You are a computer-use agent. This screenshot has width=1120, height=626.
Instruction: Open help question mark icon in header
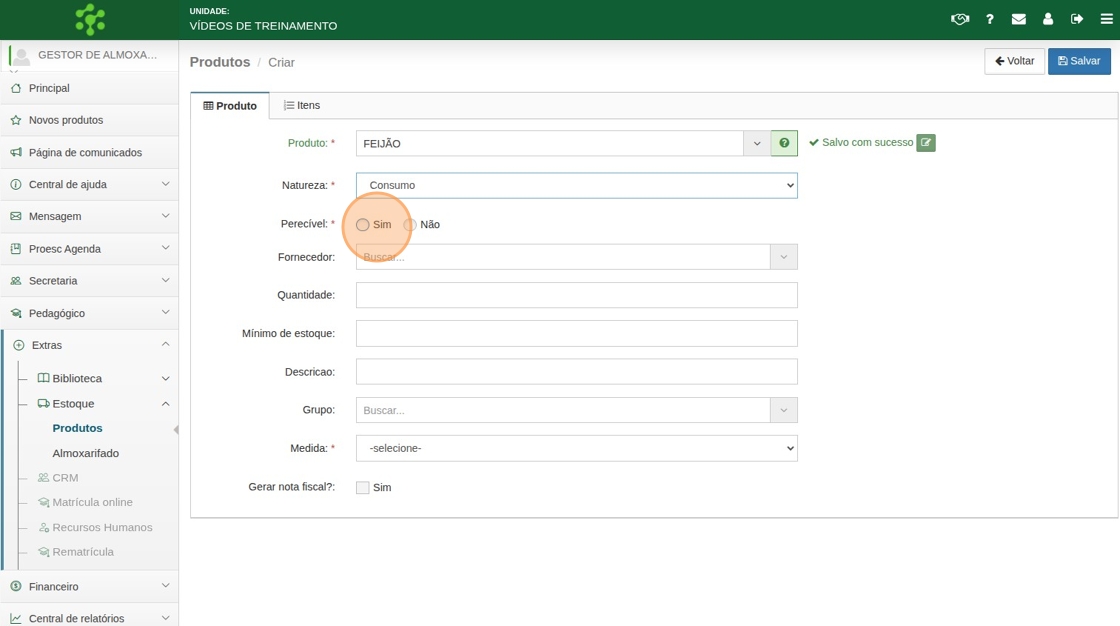click(x=990, y=19)
